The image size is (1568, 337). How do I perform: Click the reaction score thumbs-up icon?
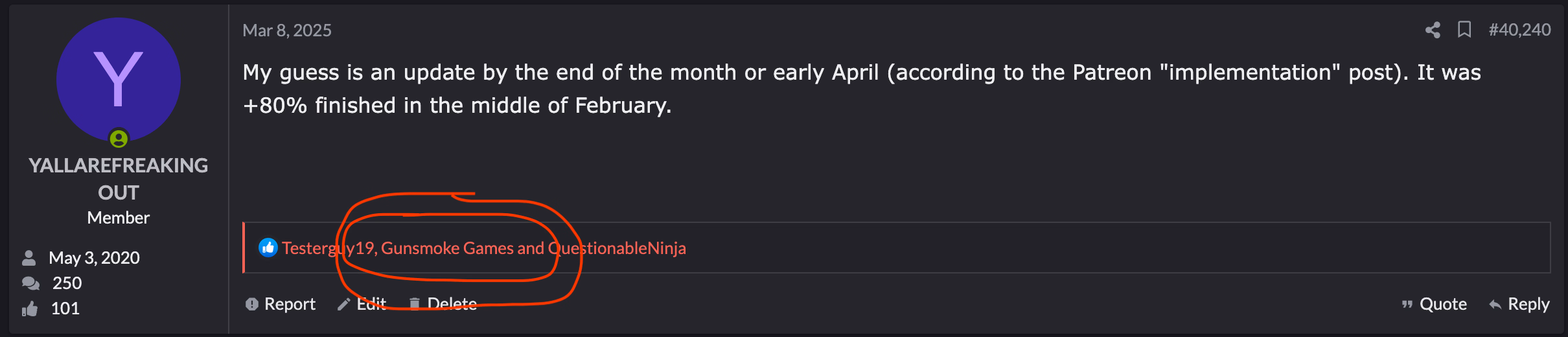pos(30,308)
